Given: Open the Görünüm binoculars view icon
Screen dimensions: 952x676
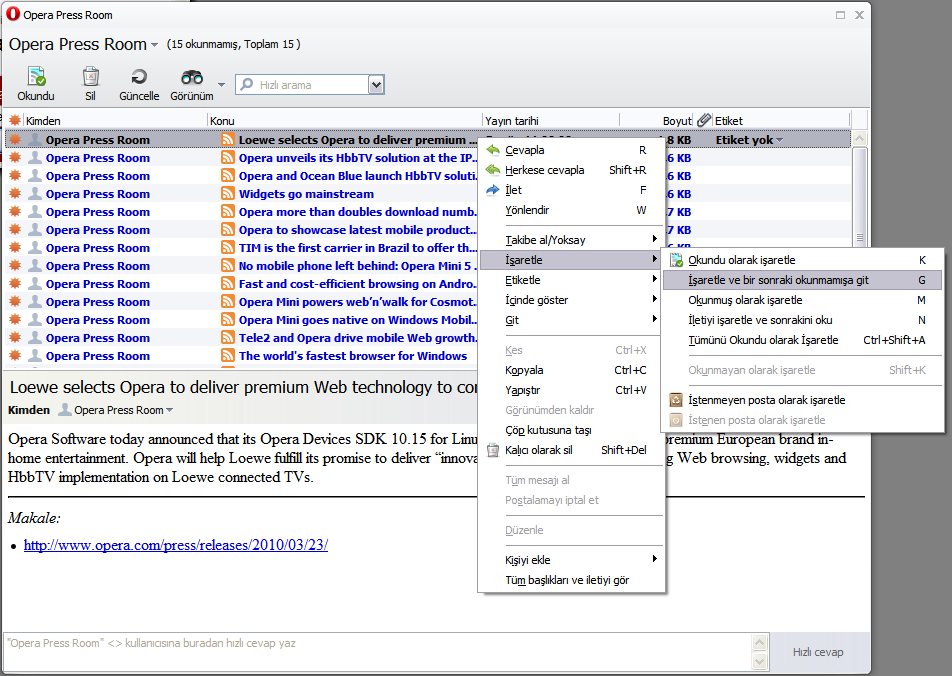Looking at the screenshot, I should tap(192, 77).
